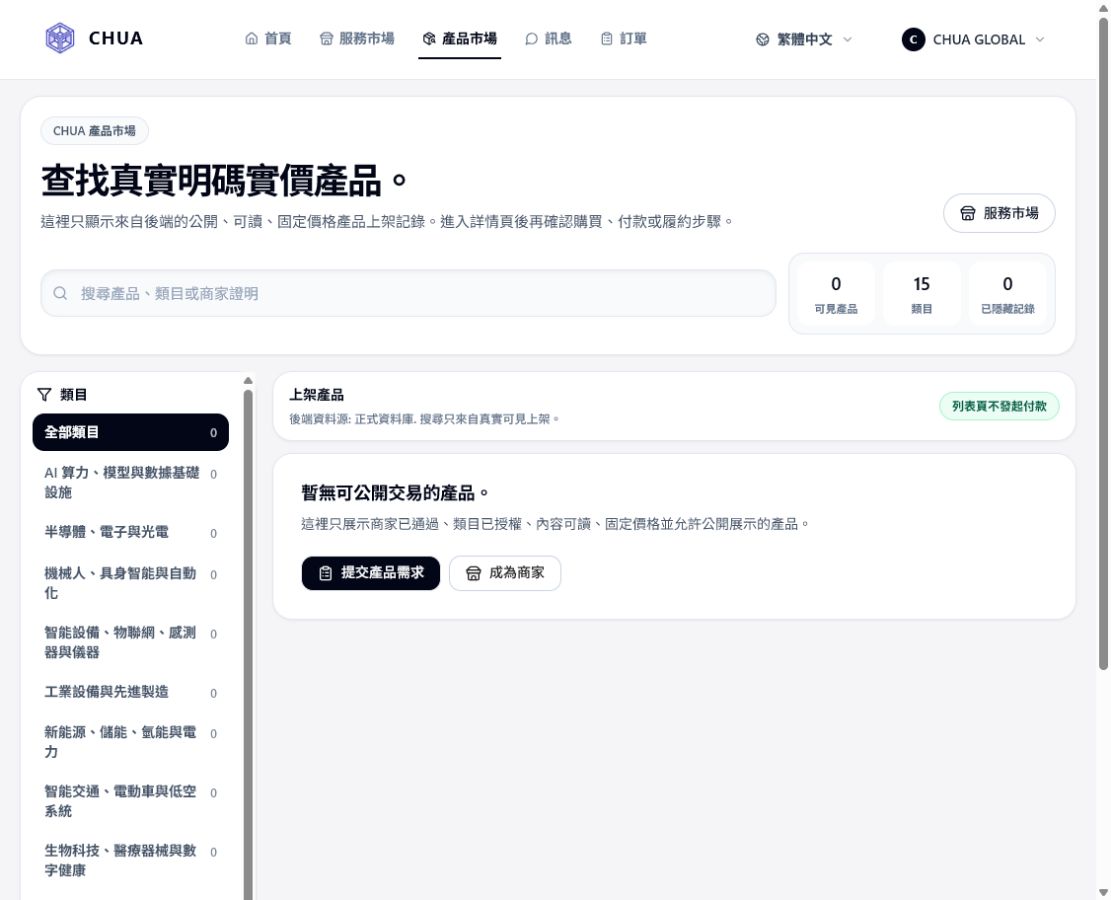1111x900 pixels.
Task: Click the 查找真實明碼實價產品 headline
Action: click(x=224, y=180)
